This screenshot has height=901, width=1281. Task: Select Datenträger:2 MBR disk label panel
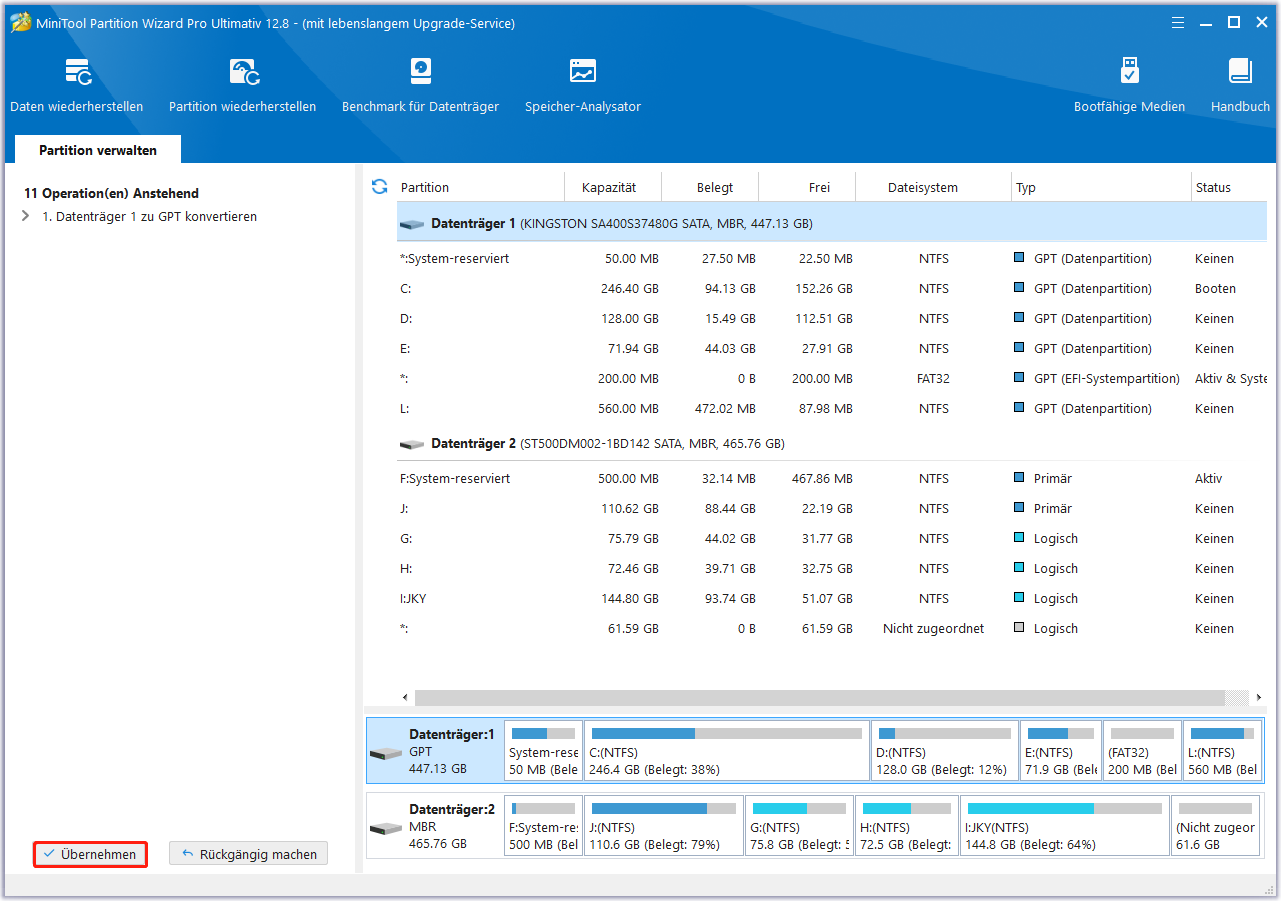434,826
